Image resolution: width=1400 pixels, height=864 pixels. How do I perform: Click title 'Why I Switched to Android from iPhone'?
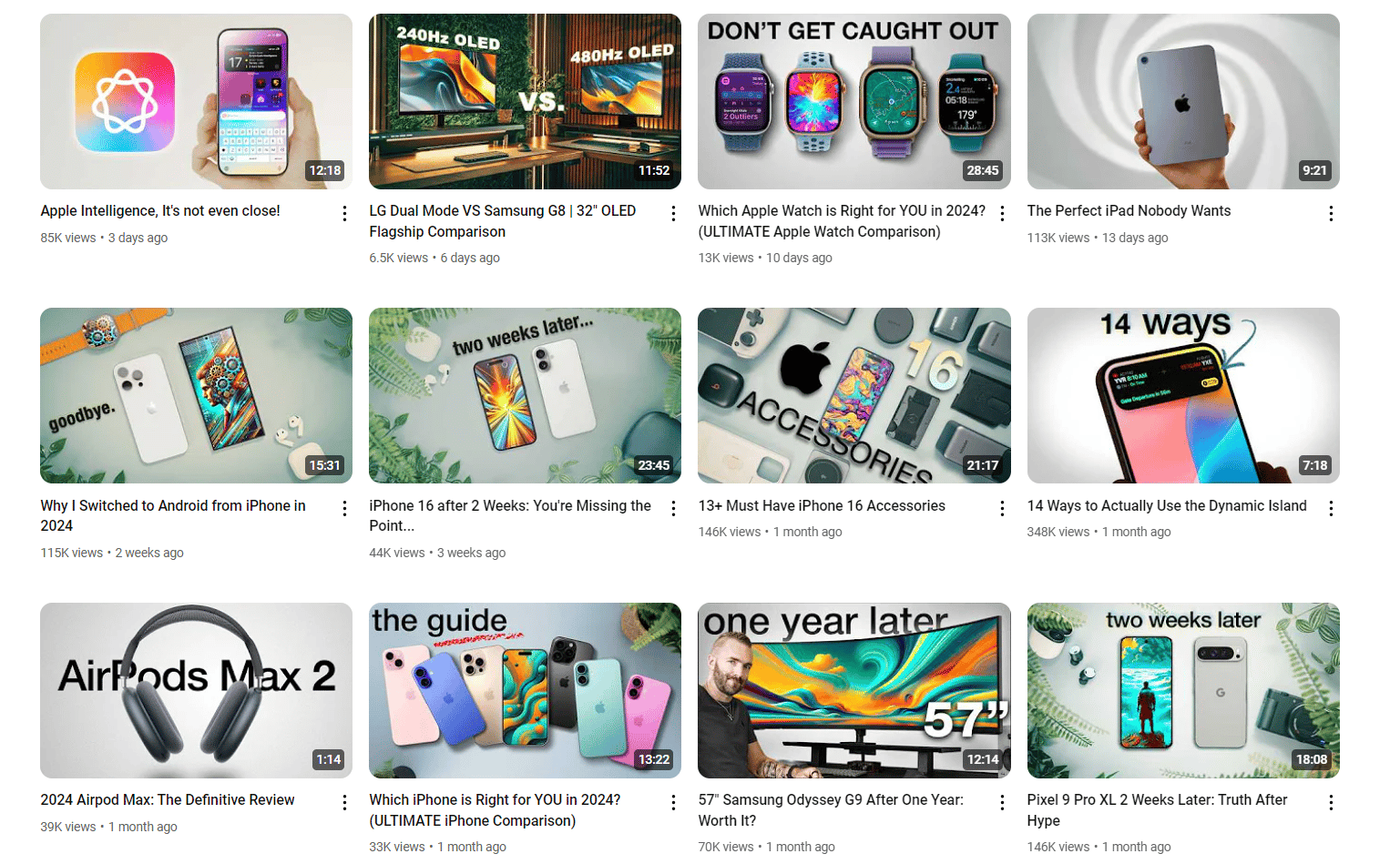click(173, 515)
